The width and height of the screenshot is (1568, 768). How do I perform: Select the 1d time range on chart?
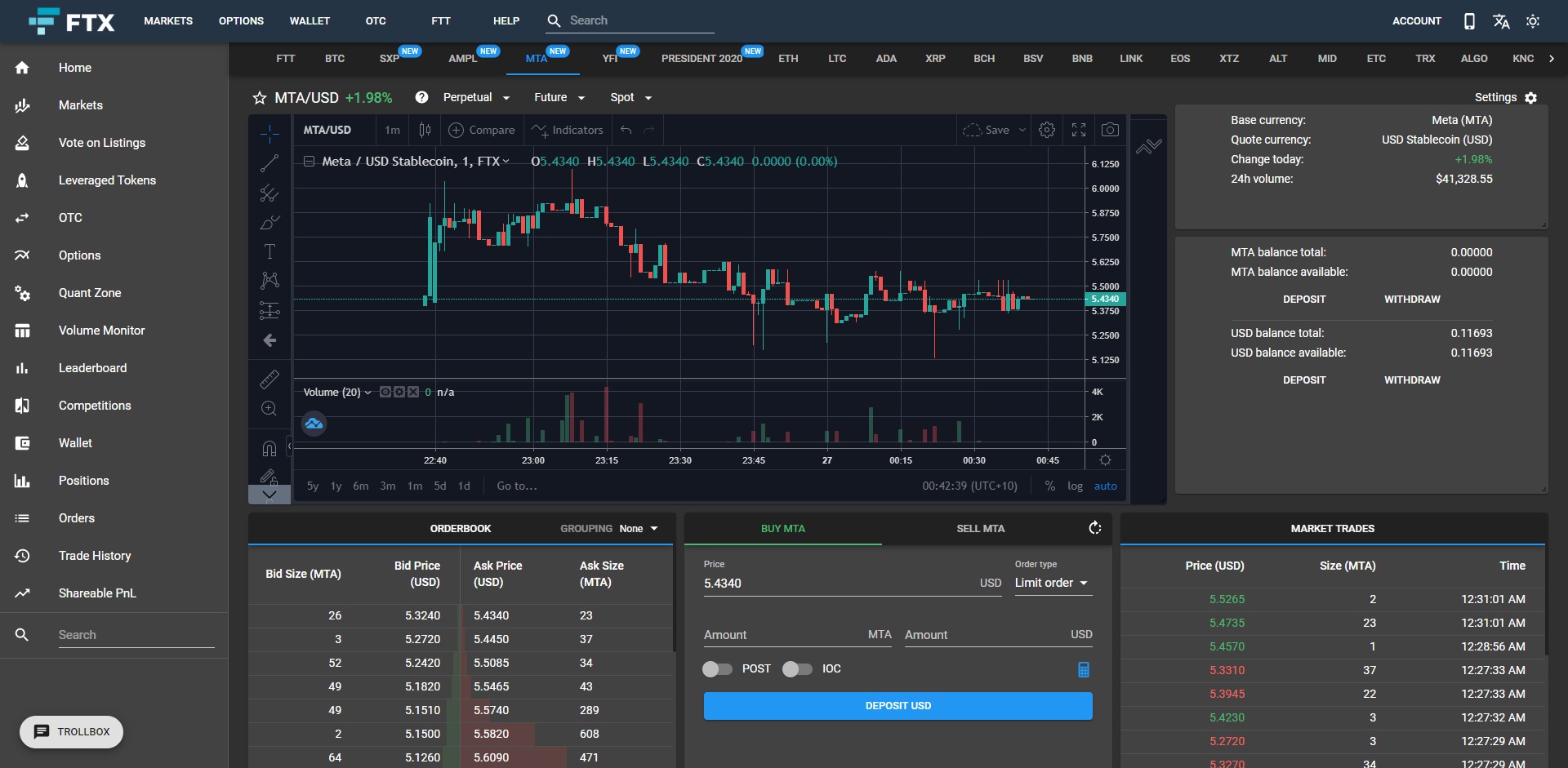pyautogui.click(x=464, y=486)
